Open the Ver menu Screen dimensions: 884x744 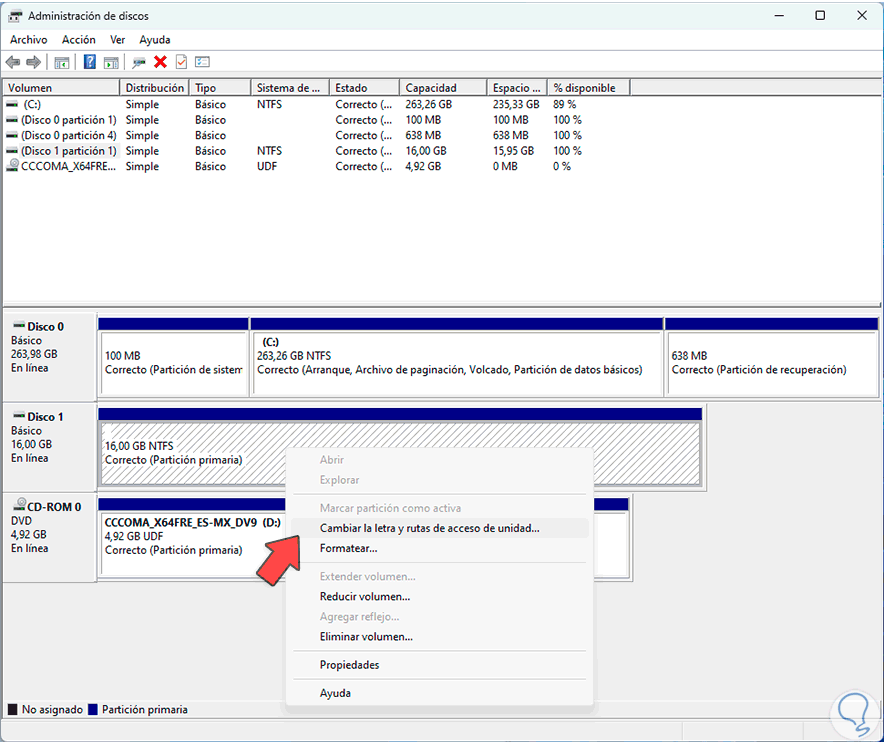[x=117, y=39]
